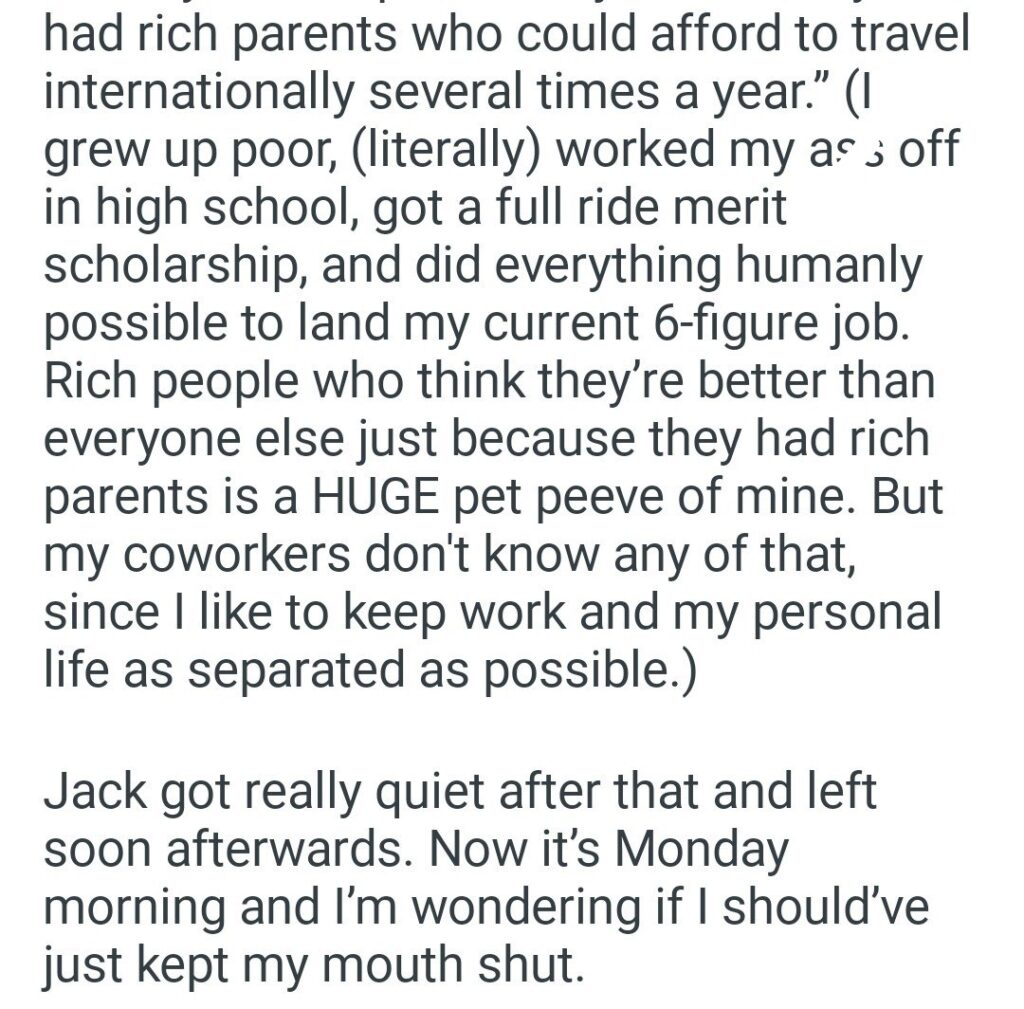Click the word "everyone"

coord(152,439)
